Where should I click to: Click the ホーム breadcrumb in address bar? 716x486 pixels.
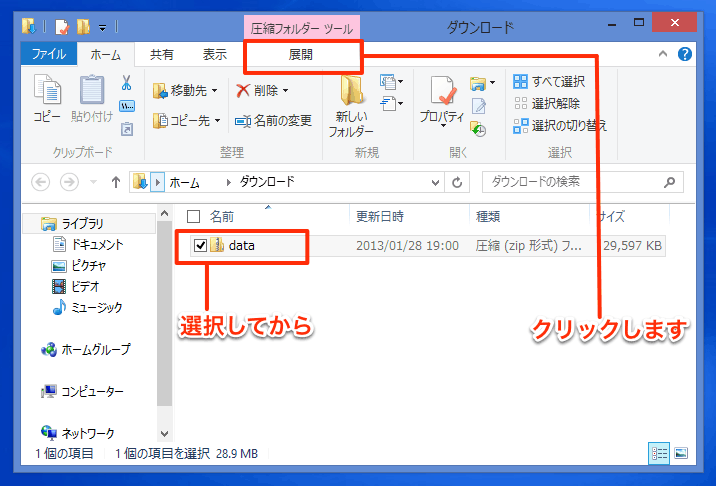coord(184,183)
